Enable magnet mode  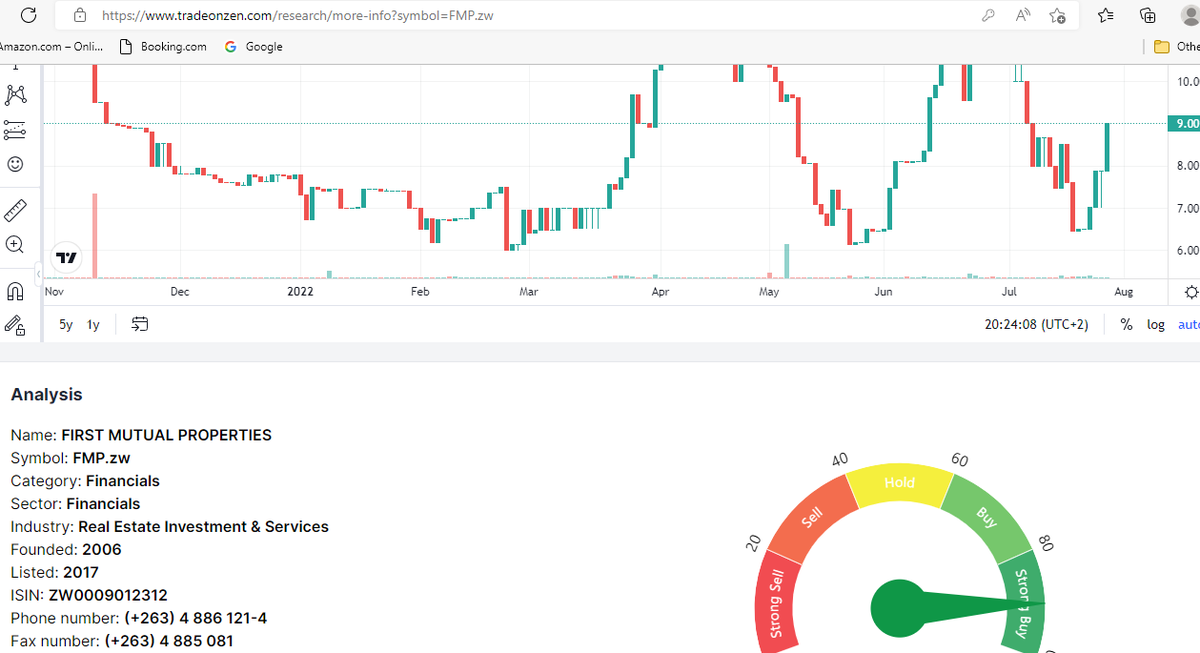15,290
